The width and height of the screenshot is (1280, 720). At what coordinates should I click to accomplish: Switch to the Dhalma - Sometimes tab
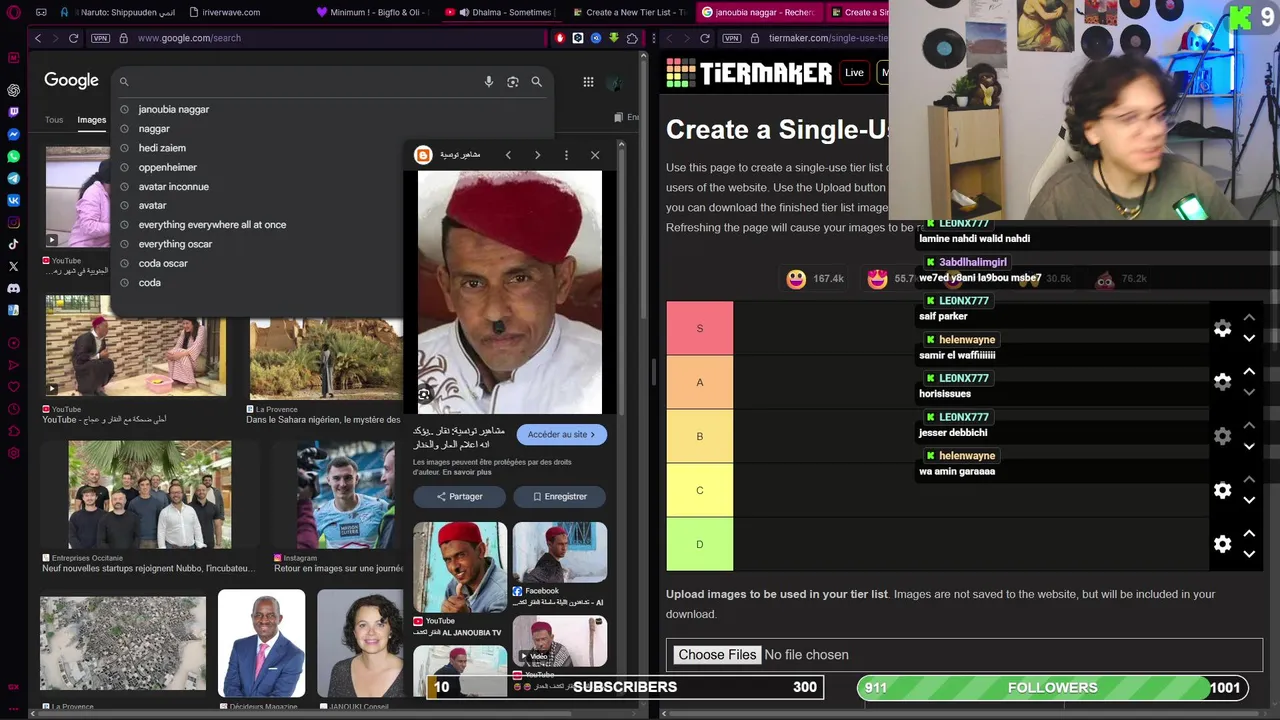[505, 12]
